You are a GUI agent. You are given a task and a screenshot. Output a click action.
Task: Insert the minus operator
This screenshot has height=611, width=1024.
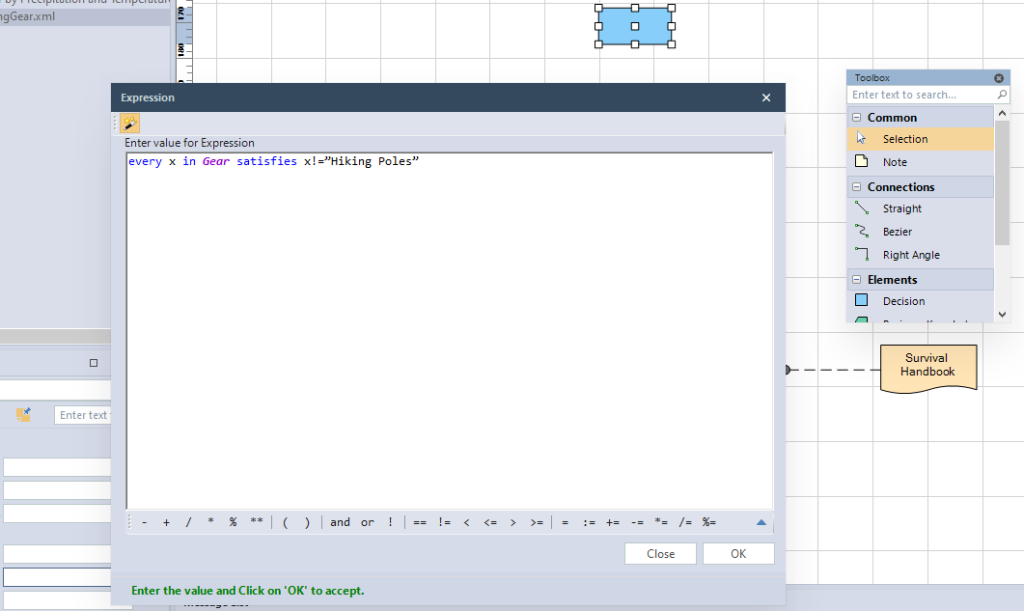(x=144, y=522)
